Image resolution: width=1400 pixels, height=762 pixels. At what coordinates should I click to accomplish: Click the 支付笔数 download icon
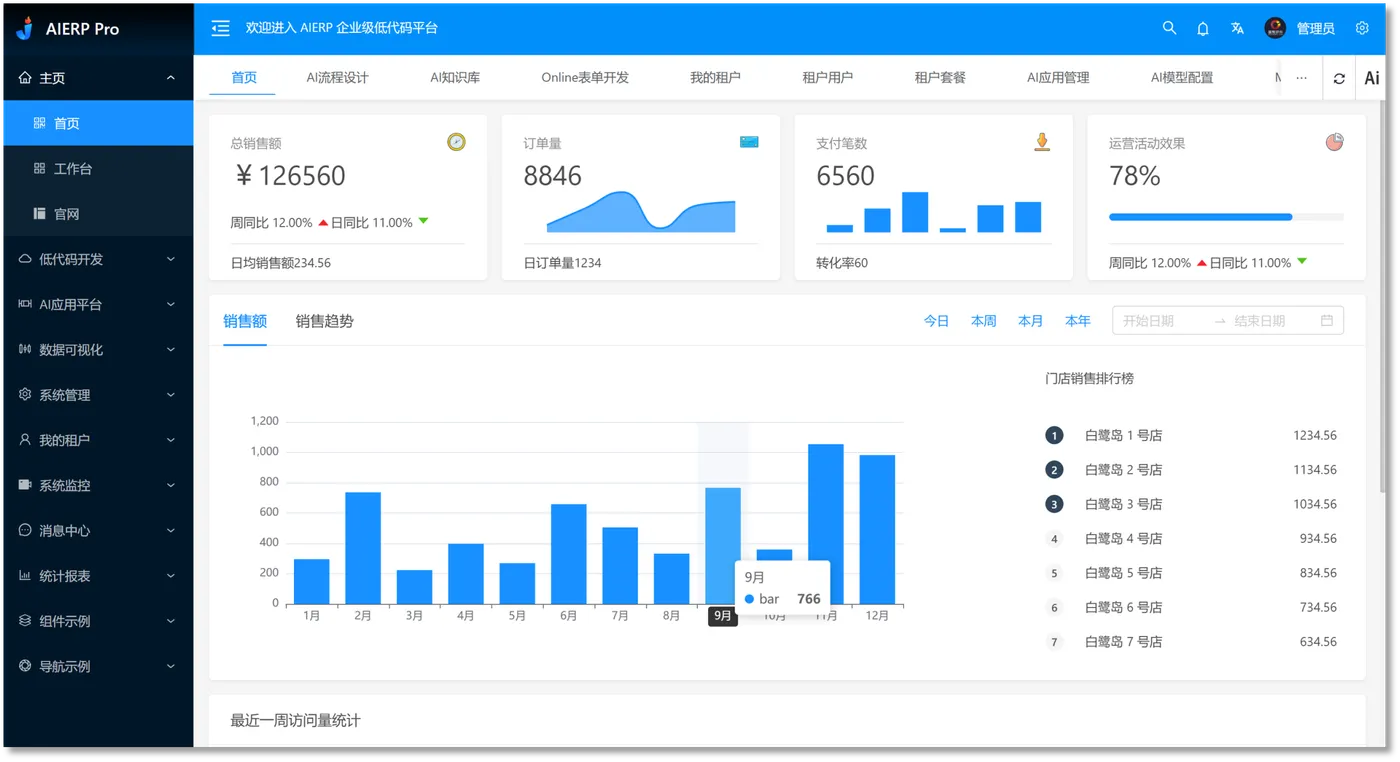click(1042, 142)
